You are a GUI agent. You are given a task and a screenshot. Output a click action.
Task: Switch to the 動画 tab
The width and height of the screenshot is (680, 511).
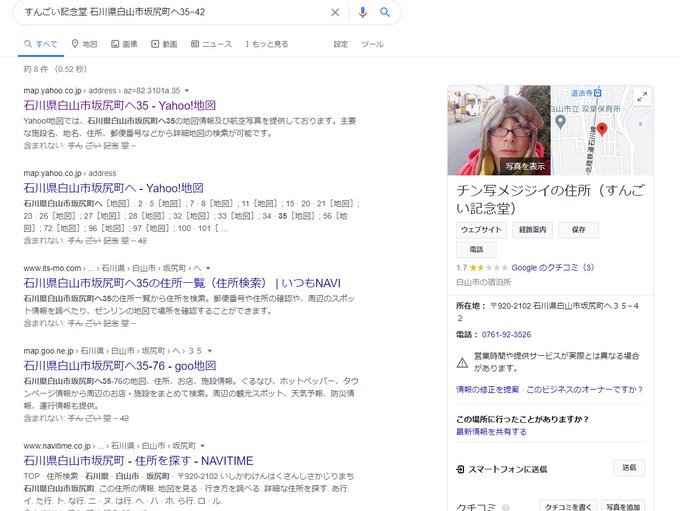pyautogui.click(x=164, y=44)
